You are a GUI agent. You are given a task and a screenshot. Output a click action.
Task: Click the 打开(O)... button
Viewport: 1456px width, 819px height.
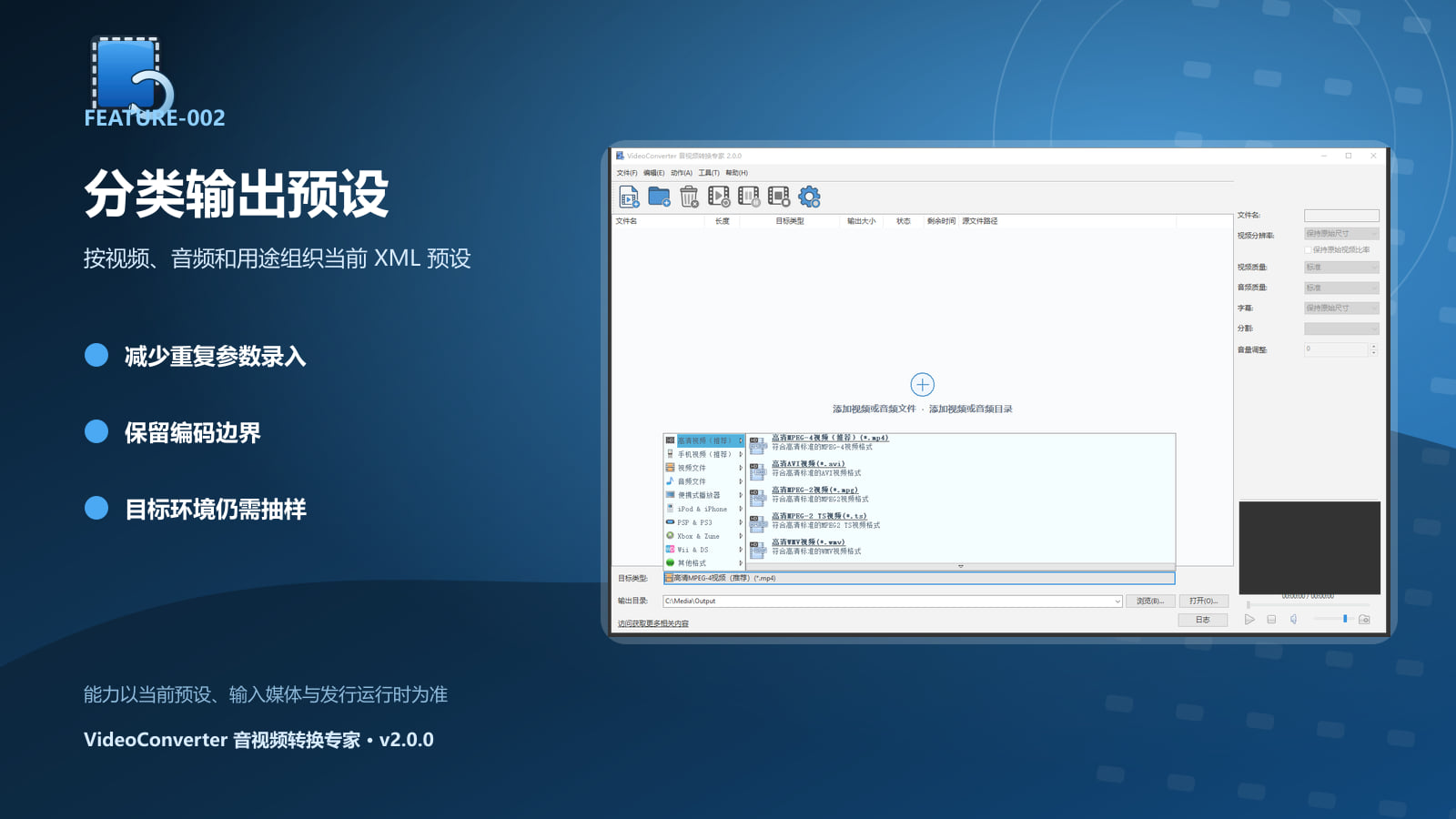tap(1204, 602)
